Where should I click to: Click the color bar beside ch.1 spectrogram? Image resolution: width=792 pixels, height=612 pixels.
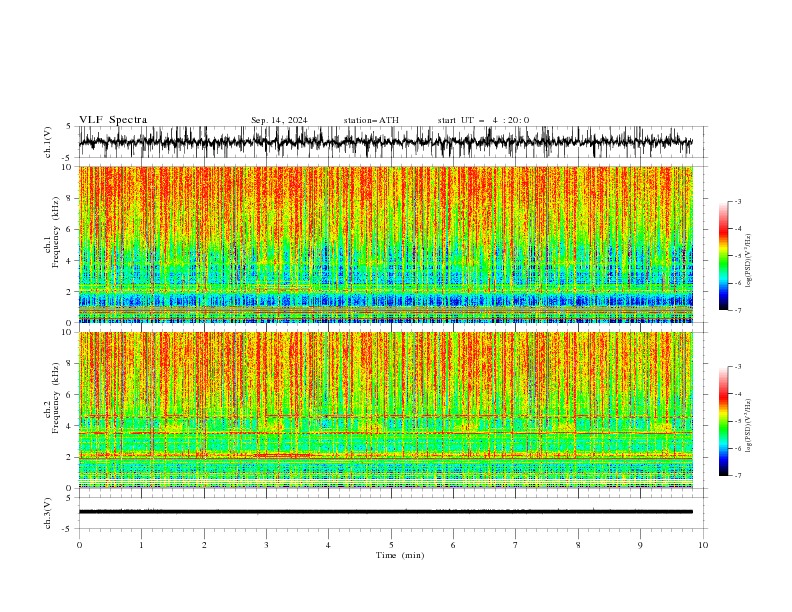click(723, 256)
